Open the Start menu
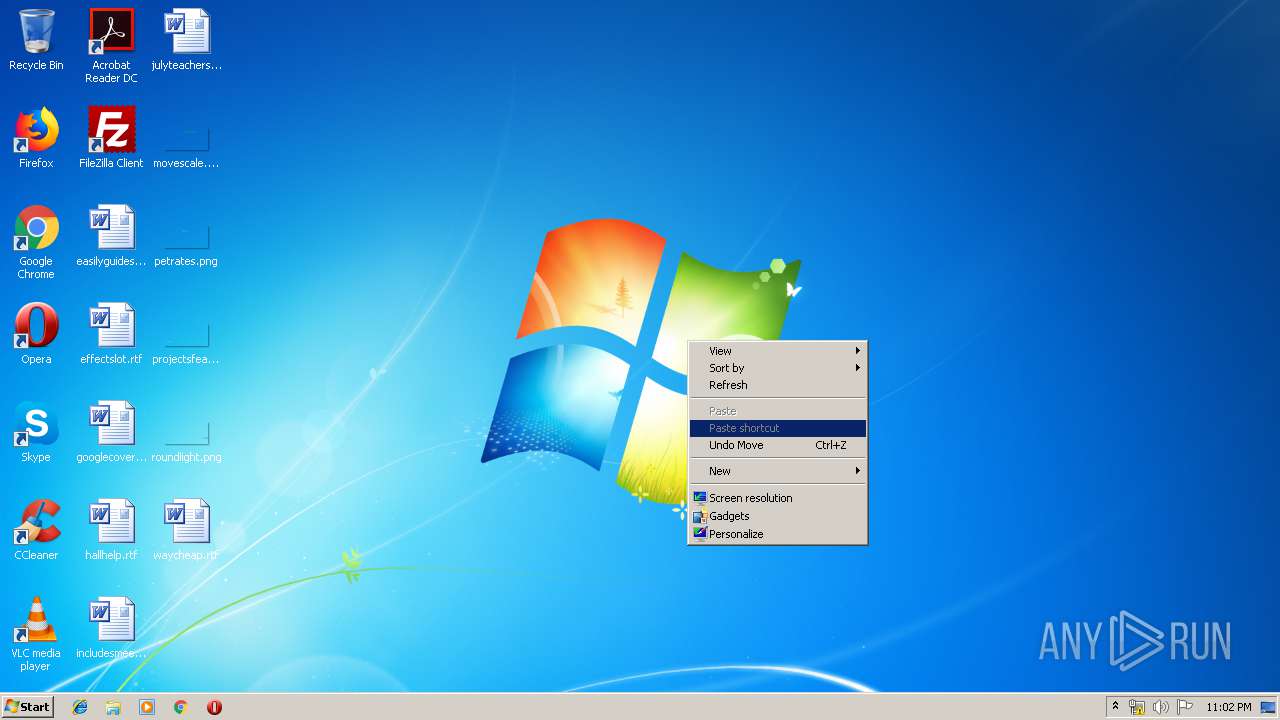Viewport: 1280px width, 720px height. click(28, 707)
